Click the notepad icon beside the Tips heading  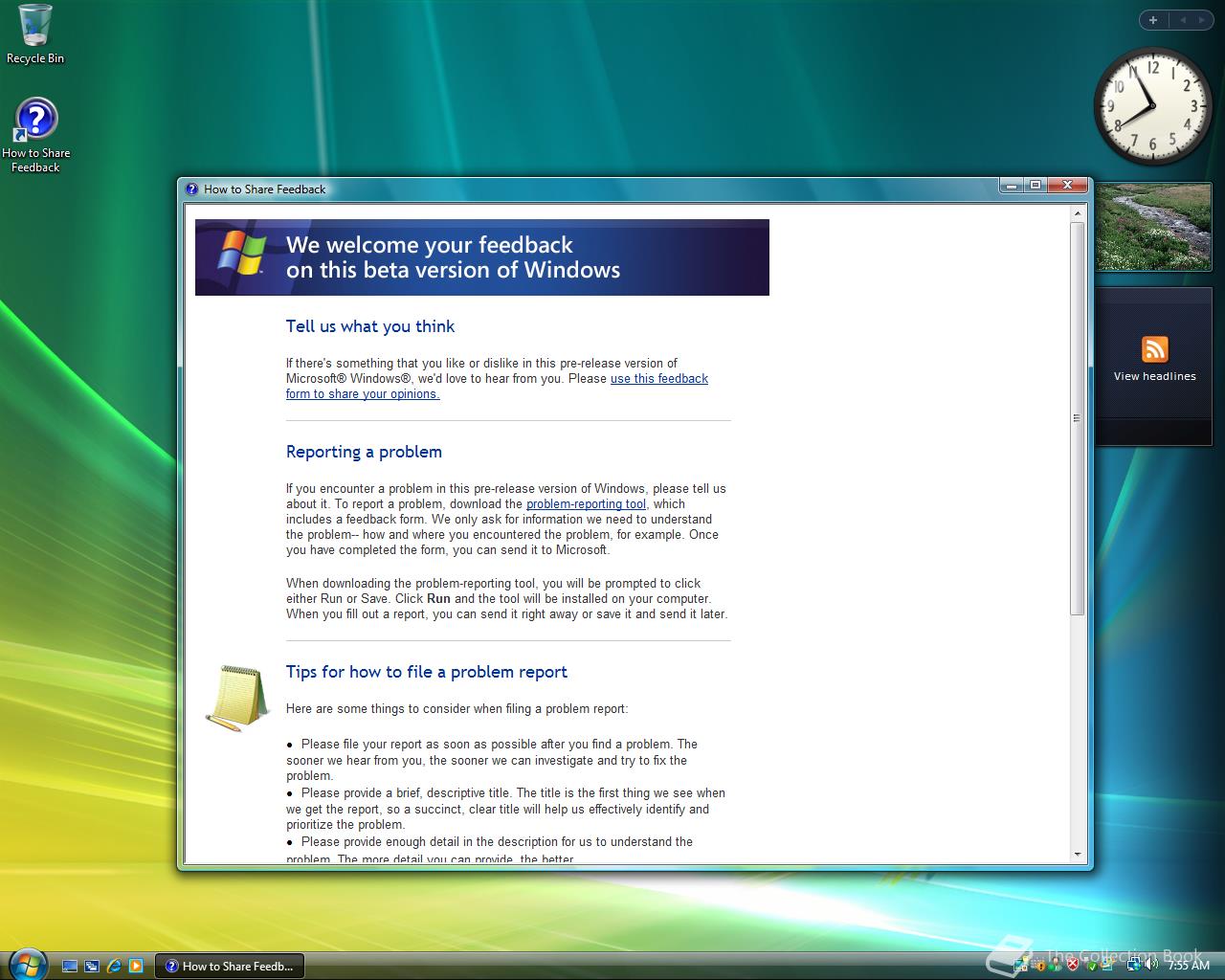pos(236,699)
